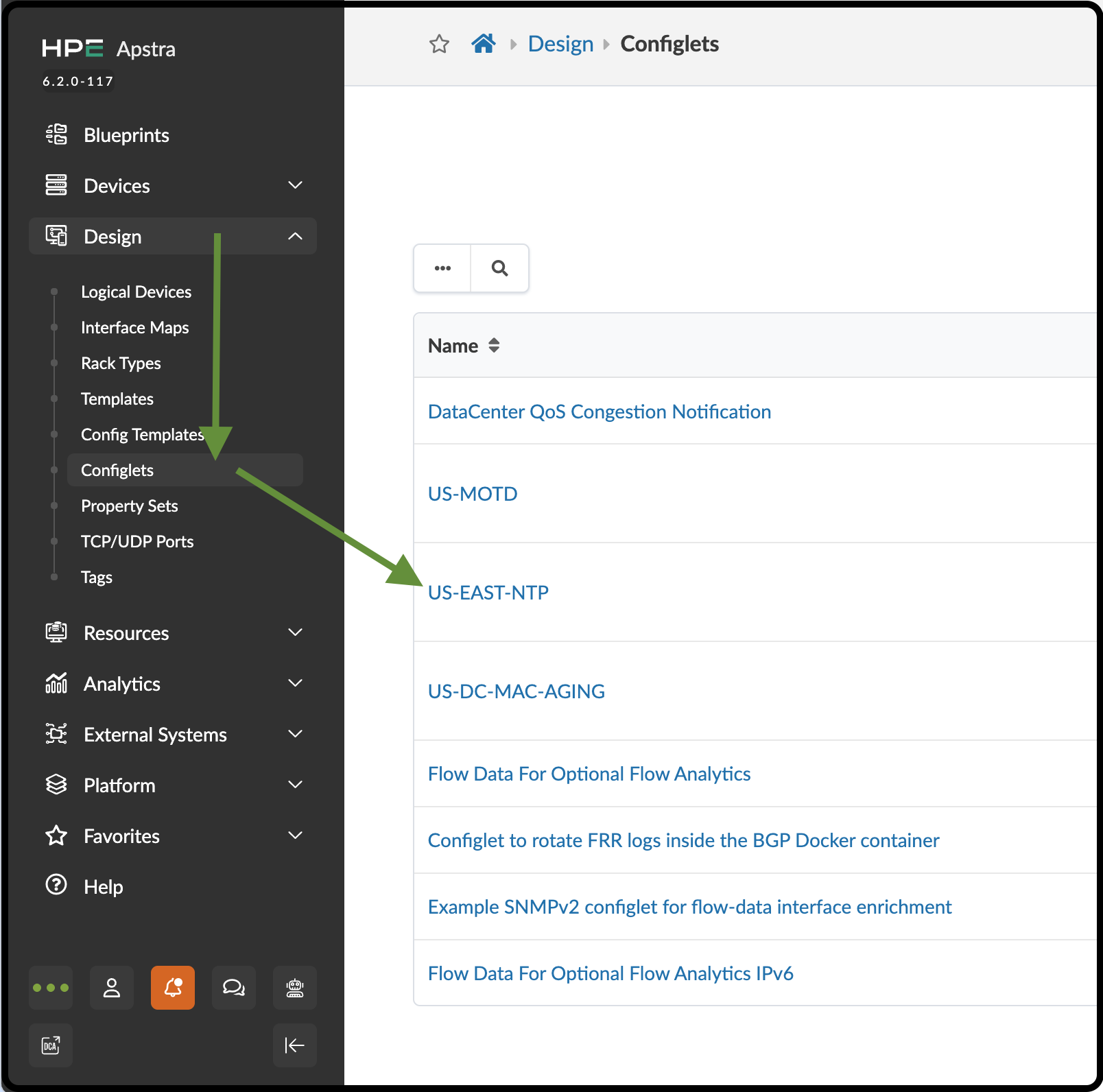
Task: Expand the Platform menu chevron
Action: 295,785
